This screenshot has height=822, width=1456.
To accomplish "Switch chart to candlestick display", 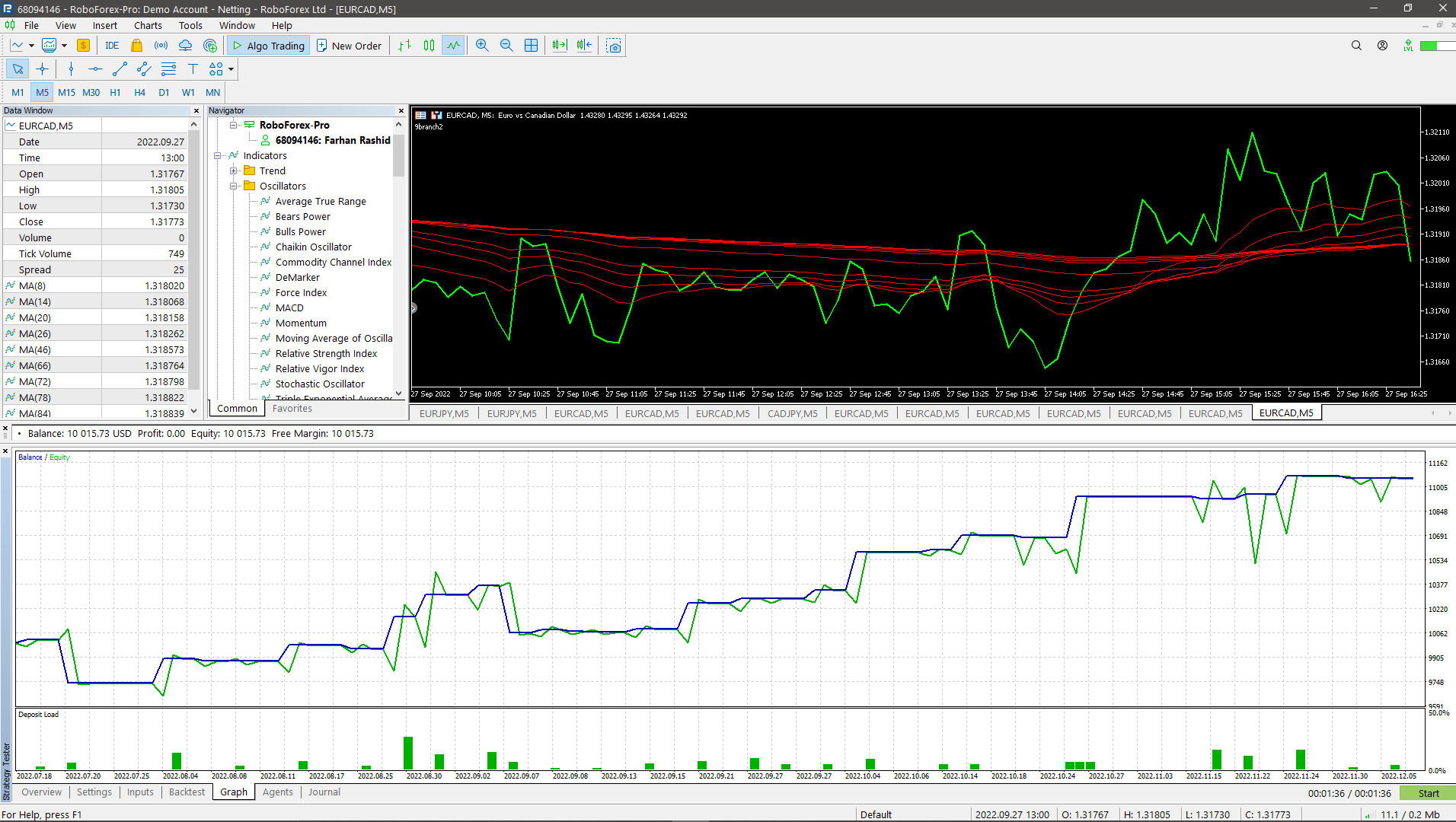I will click(x=429, y=45).
